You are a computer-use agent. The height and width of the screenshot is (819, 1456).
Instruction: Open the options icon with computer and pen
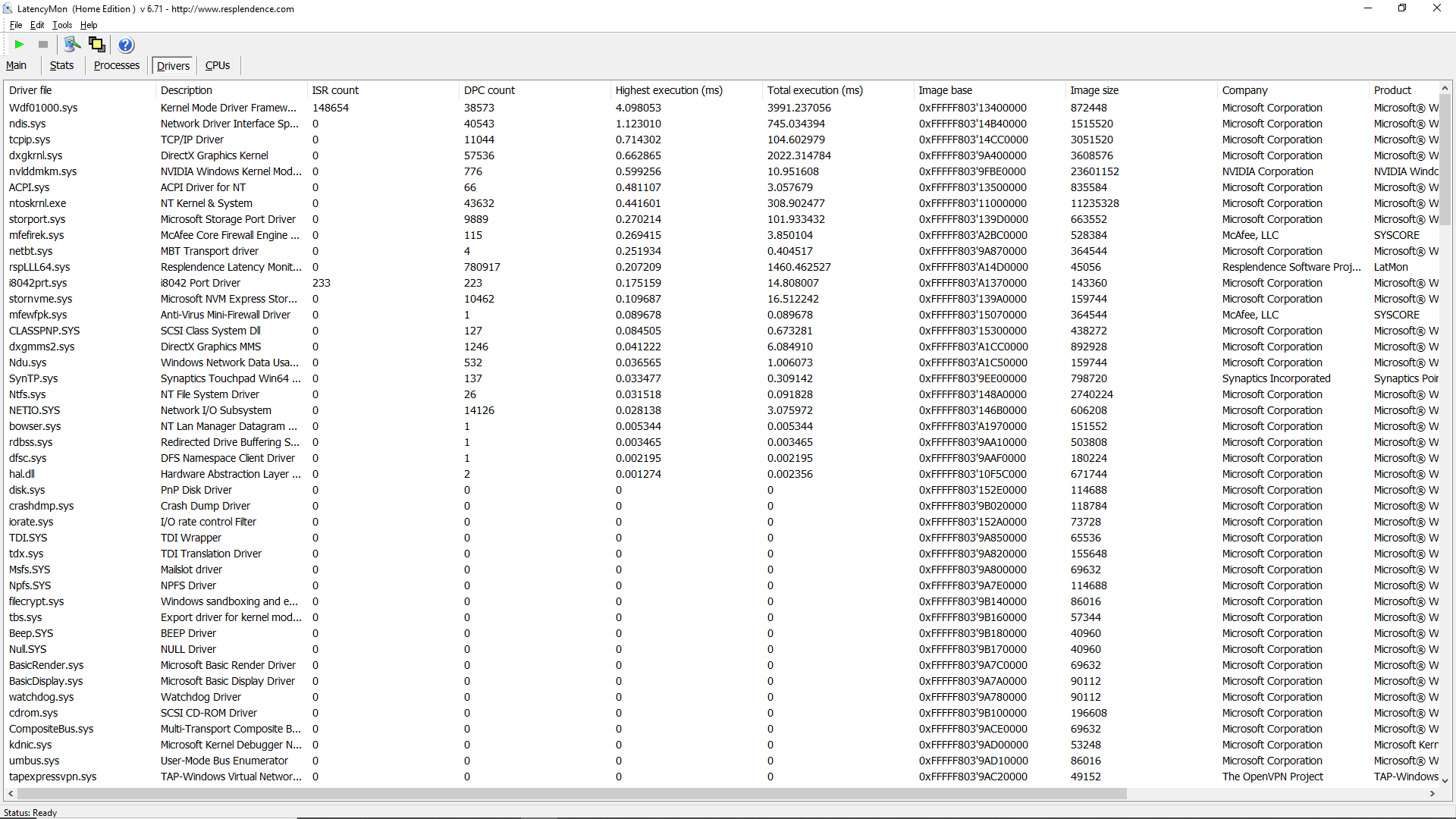72,45
